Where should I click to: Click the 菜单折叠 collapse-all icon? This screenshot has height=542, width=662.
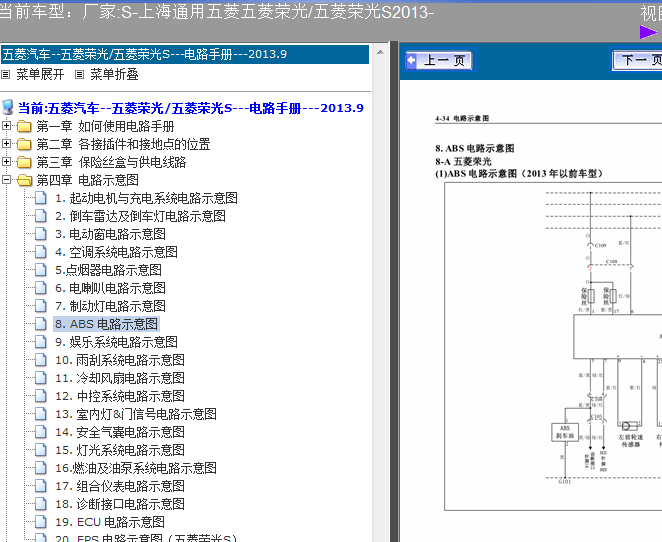[79, 75]
